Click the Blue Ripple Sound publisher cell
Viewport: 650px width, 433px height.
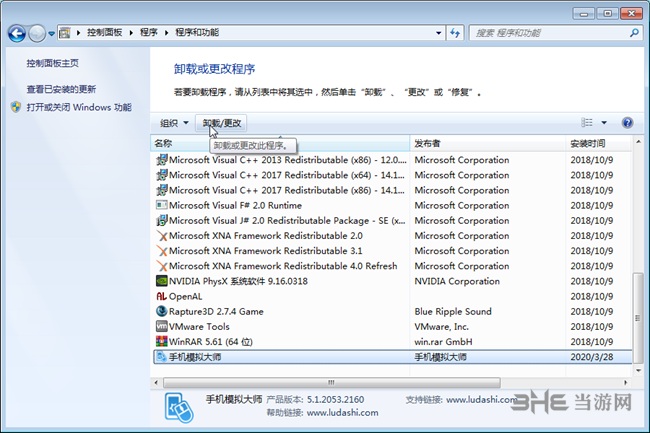[453, 312]
